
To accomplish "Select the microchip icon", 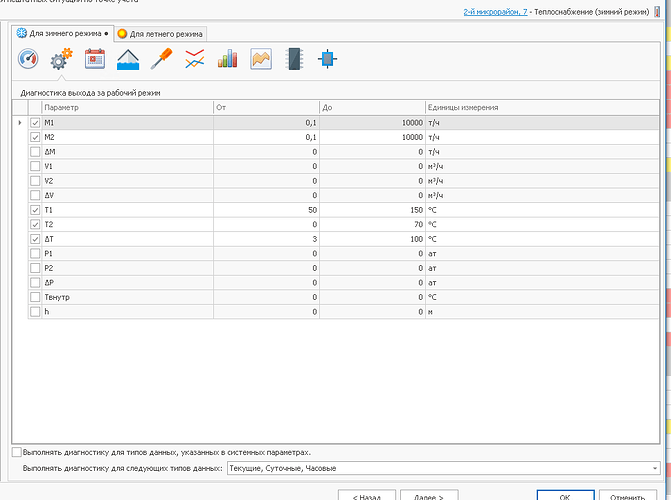I will pyautogui.click(x=293, y=60).
